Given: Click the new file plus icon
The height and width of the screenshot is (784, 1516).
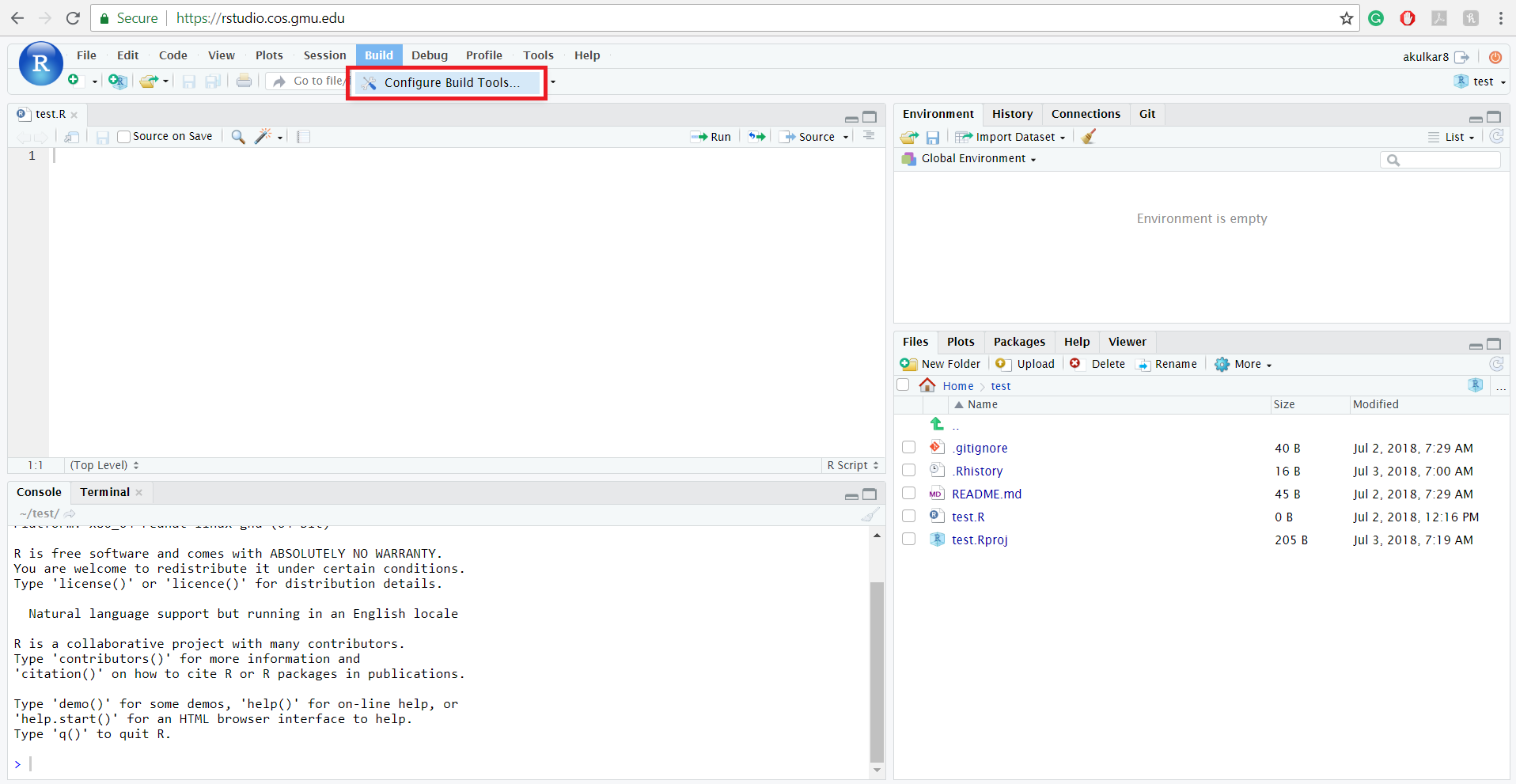Looking at the screenshot, I should (74, 80).
